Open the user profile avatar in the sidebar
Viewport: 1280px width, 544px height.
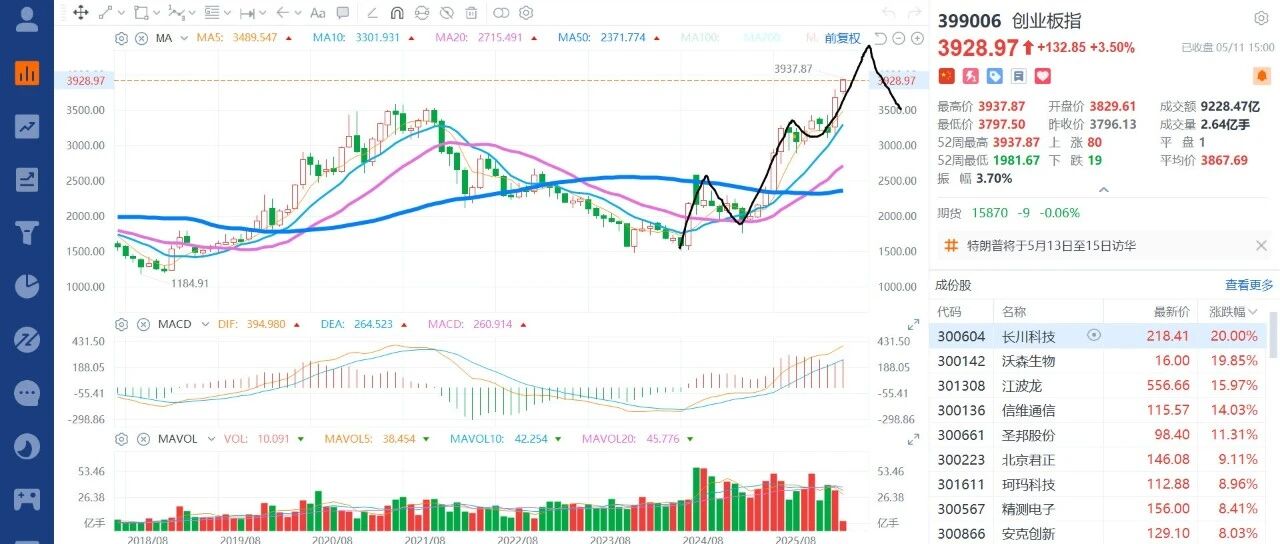(x=27, y=17)
